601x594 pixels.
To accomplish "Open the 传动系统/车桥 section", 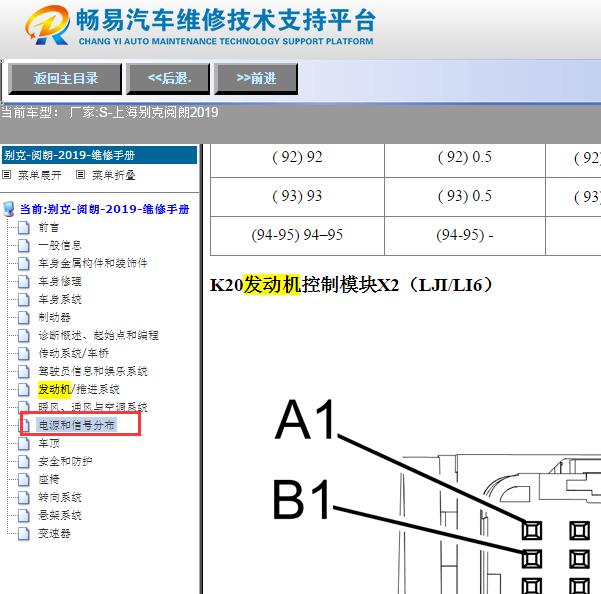I will click(x=73, y=353).
